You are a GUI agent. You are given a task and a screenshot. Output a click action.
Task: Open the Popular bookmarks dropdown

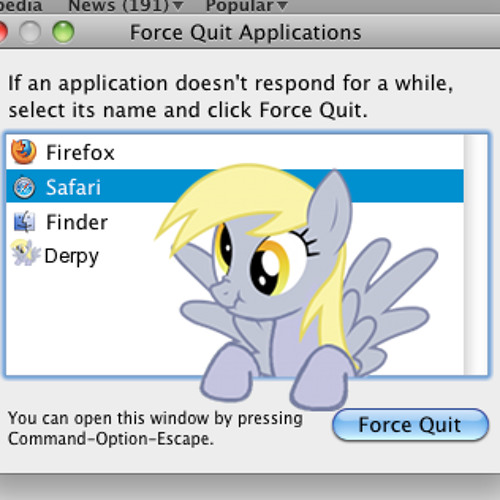click(x=246, y=5)
